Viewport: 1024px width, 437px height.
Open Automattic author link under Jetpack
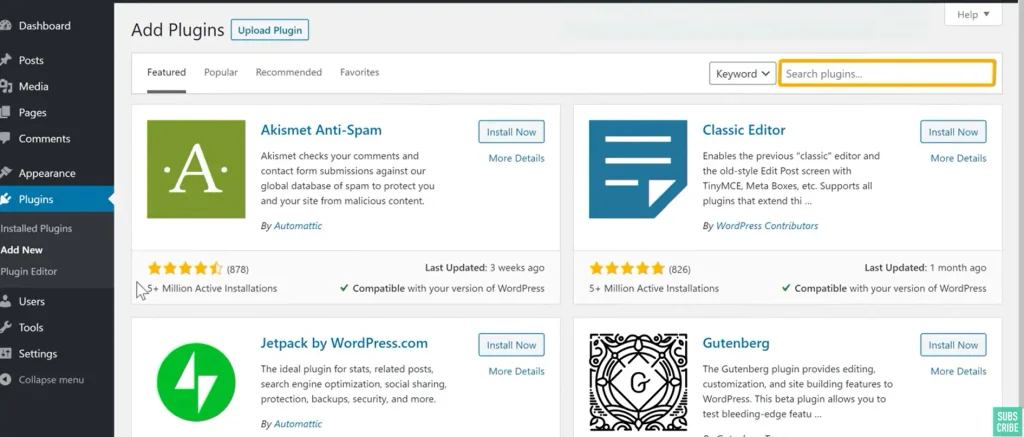298,424
